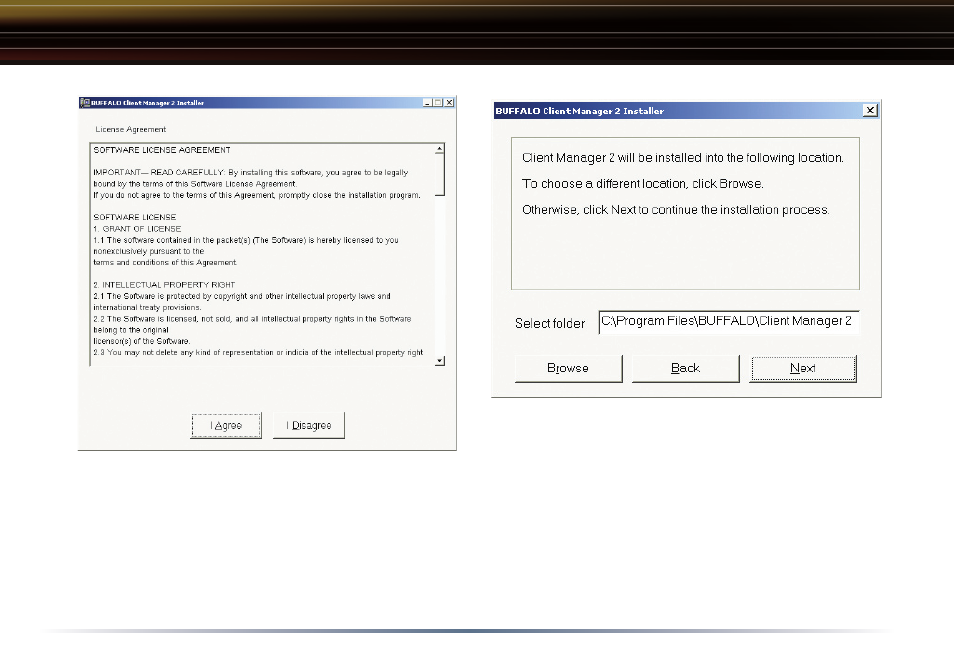Click the '2. INTELLECTUAL PROPERTY RIGHT' line
Screen dimensions: 954x660
(x=164, y=285)
